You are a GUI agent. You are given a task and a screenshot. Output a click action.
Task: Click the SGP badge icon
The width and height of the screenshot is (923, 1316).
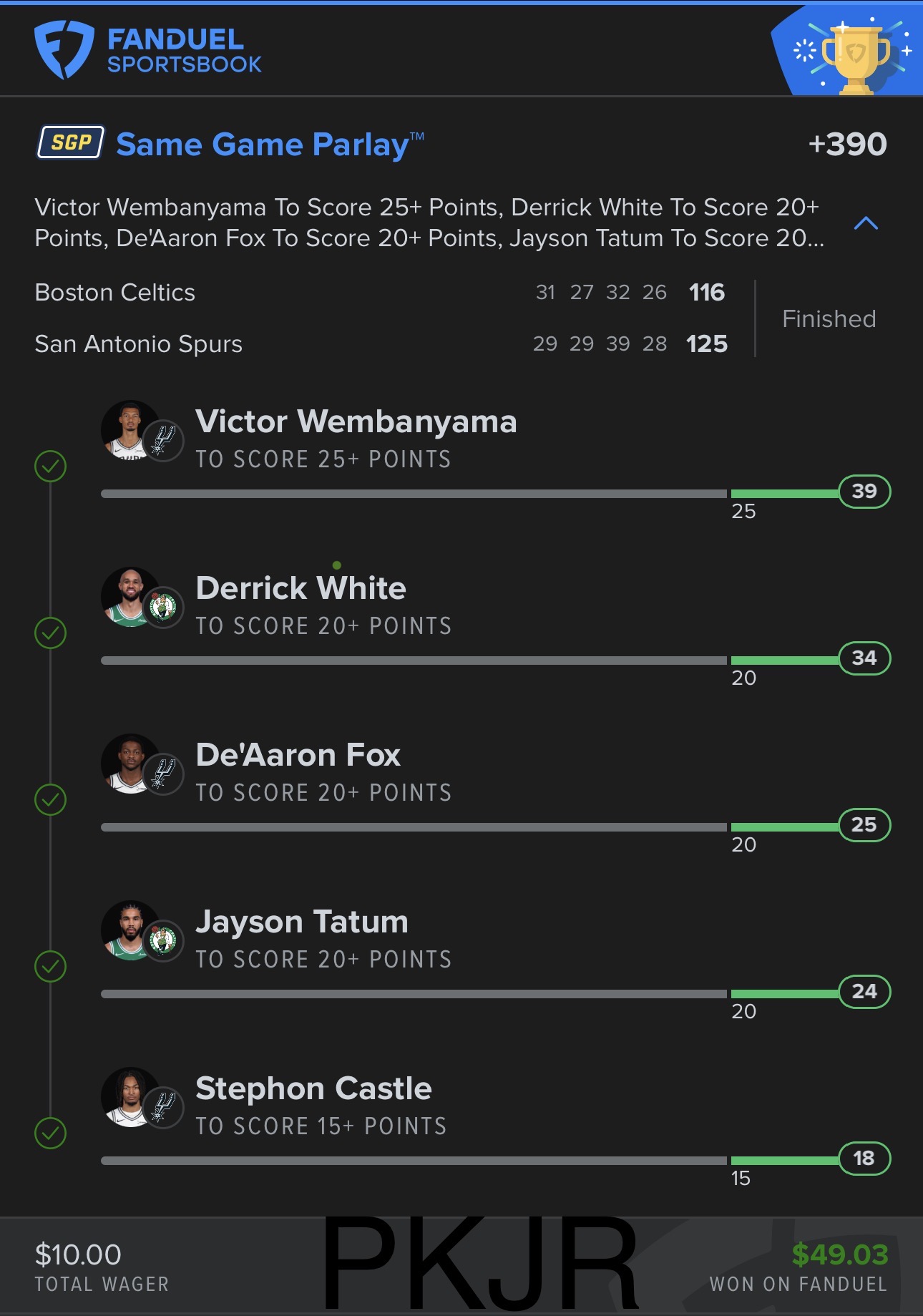click(71, 142)
